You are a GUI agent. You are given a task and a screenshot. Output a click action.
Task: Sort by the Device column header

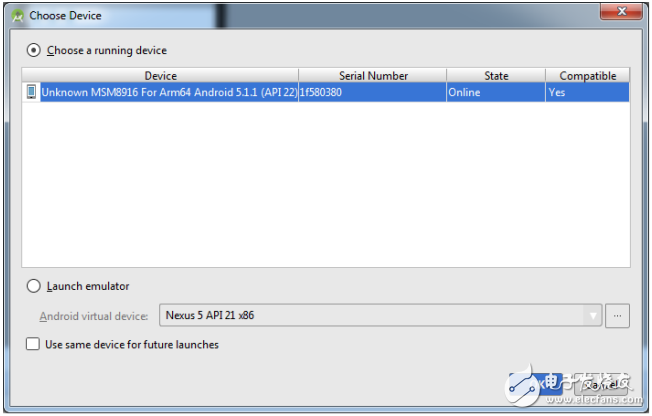point(160,76)
